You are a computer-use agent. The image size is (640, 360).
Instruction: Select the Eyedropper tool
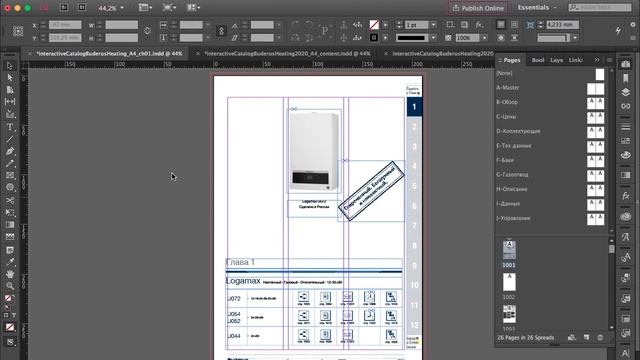10,262
